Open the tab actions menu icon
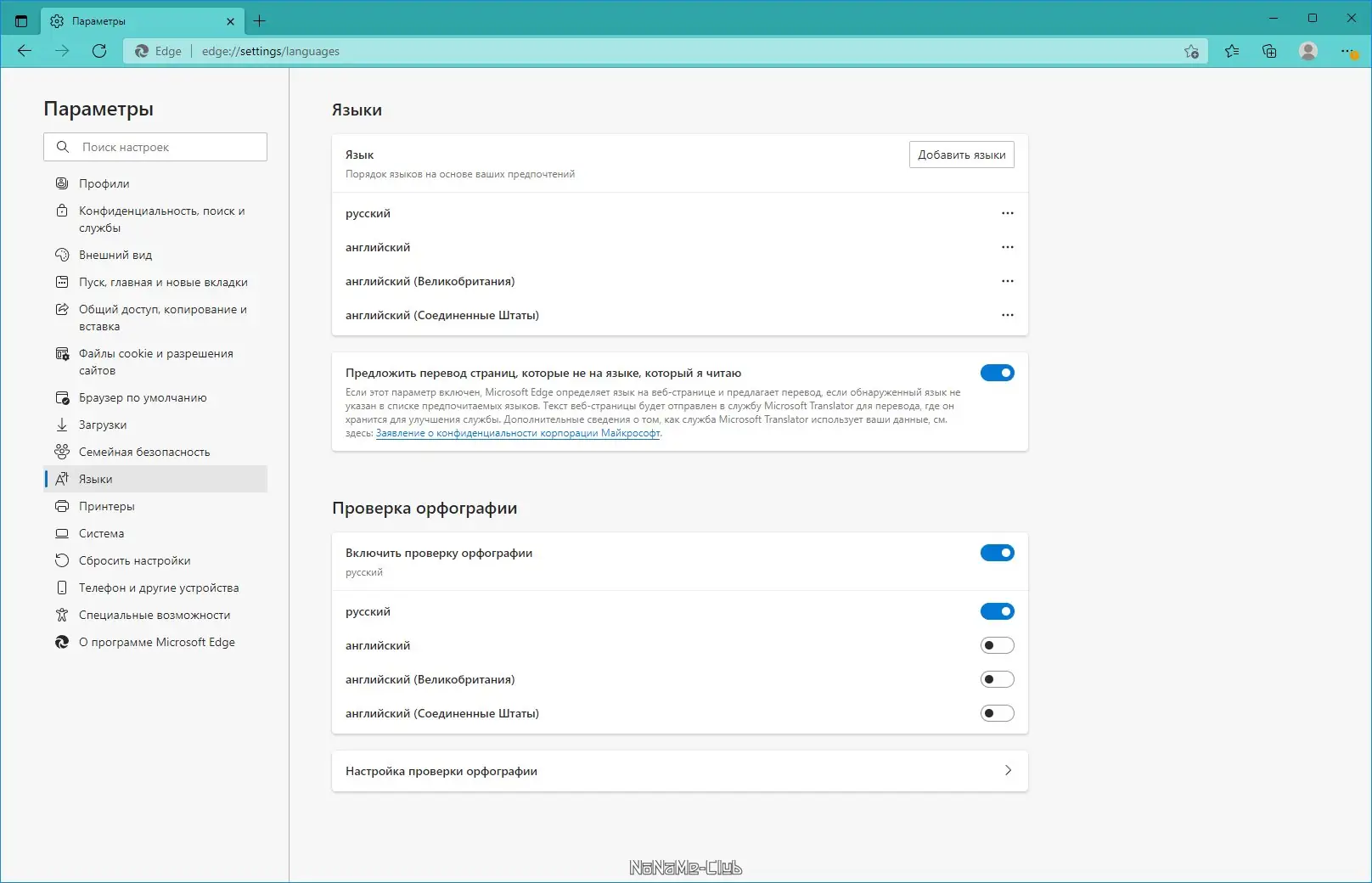The height and width of the screenshot is (883, 1372). pyautogui.click(x=21, y=21)
